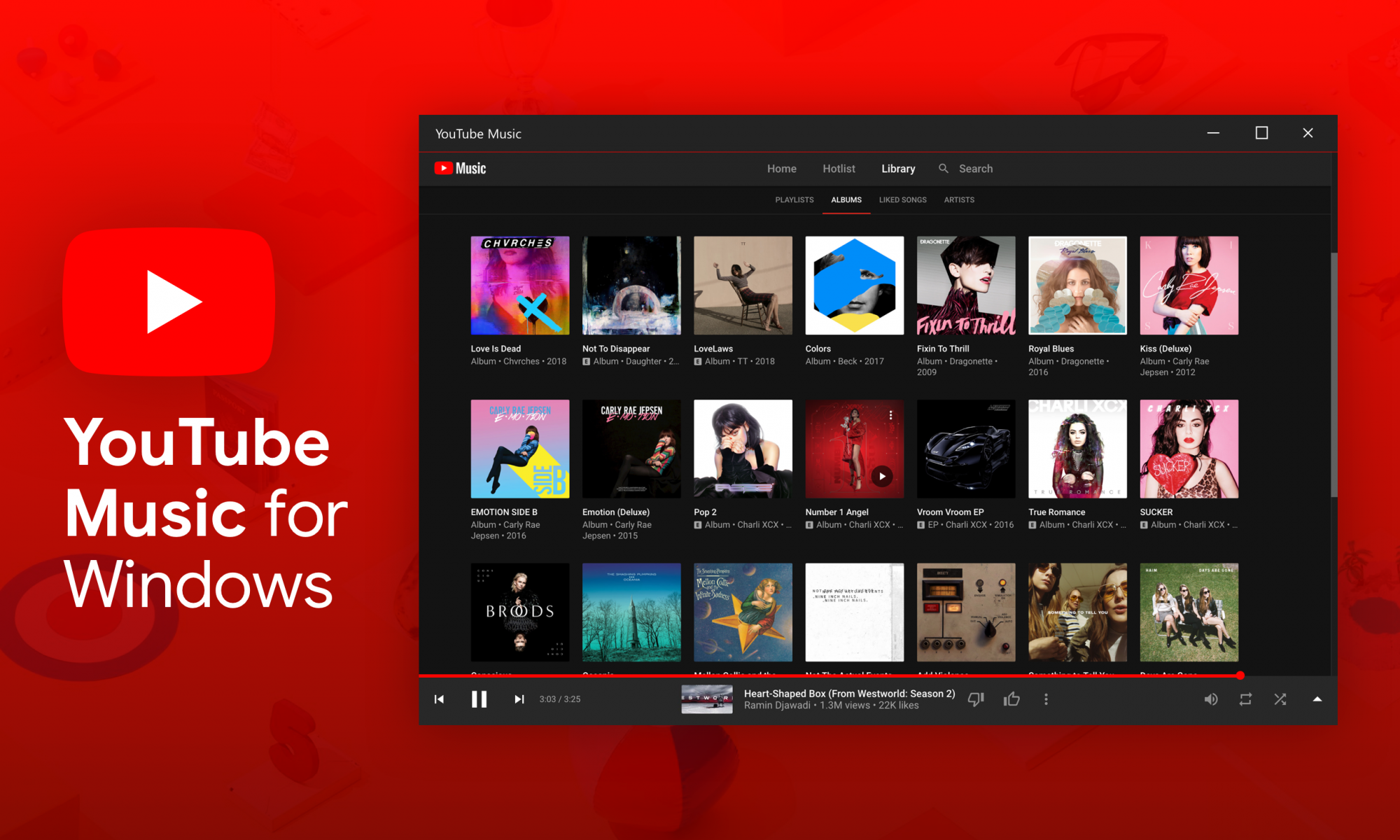
Task: Click the YouTube Music logo
Action: coord(460,168)
